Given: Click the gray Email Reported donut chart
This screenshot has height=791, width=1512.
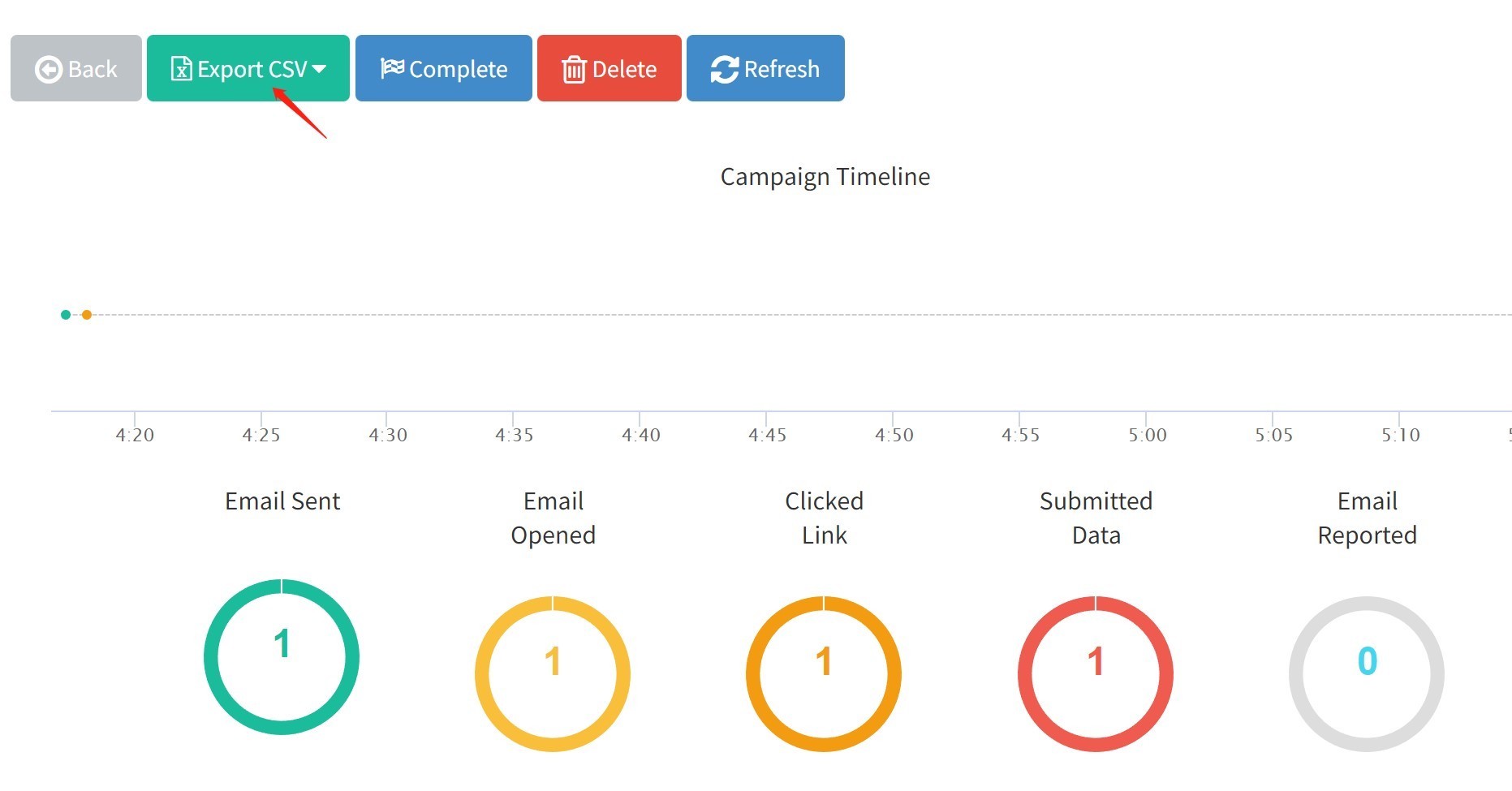Looking at the screenshot, I should (x=1367, y=674).
